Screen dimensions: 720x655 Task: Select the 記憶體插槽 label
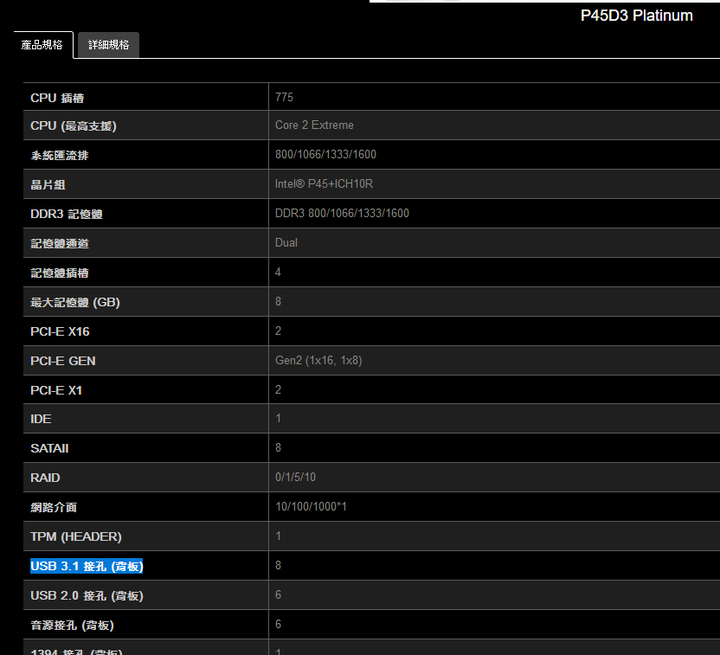pos(59,273)
